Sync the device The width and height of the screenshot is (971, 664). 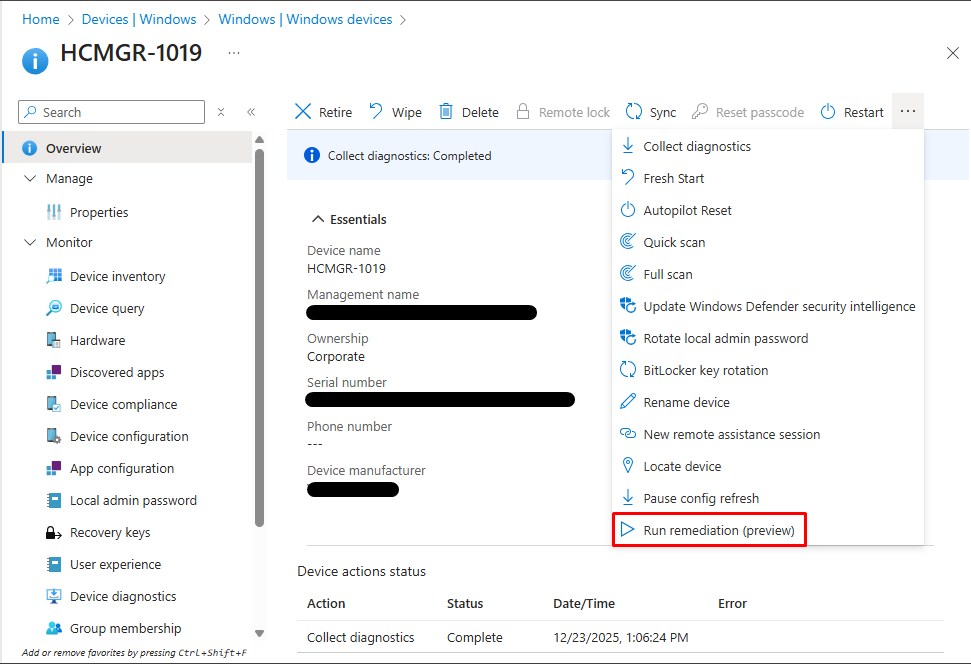pyautogui.click(x=650, y=111)
